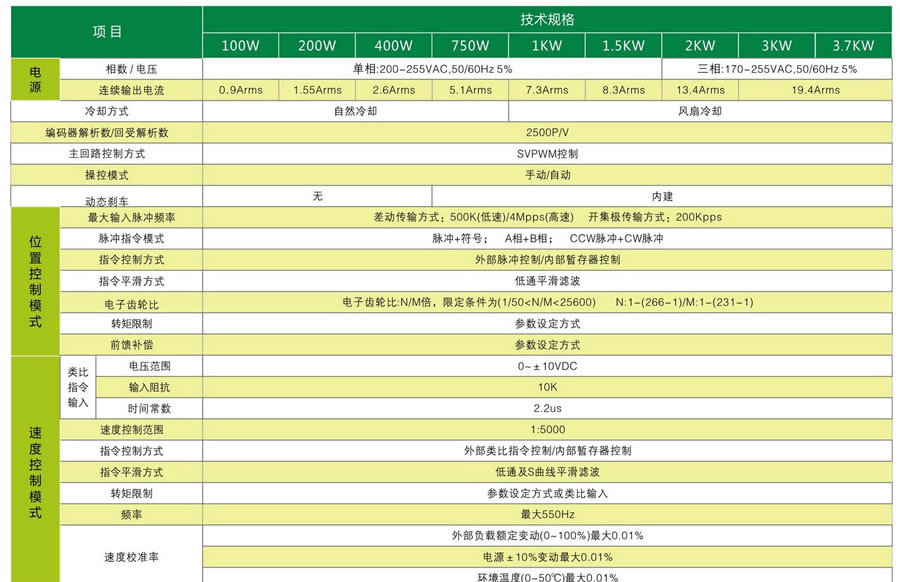
Task: Click the 最大550Hz frequency cell
Action: click(550, 513)
